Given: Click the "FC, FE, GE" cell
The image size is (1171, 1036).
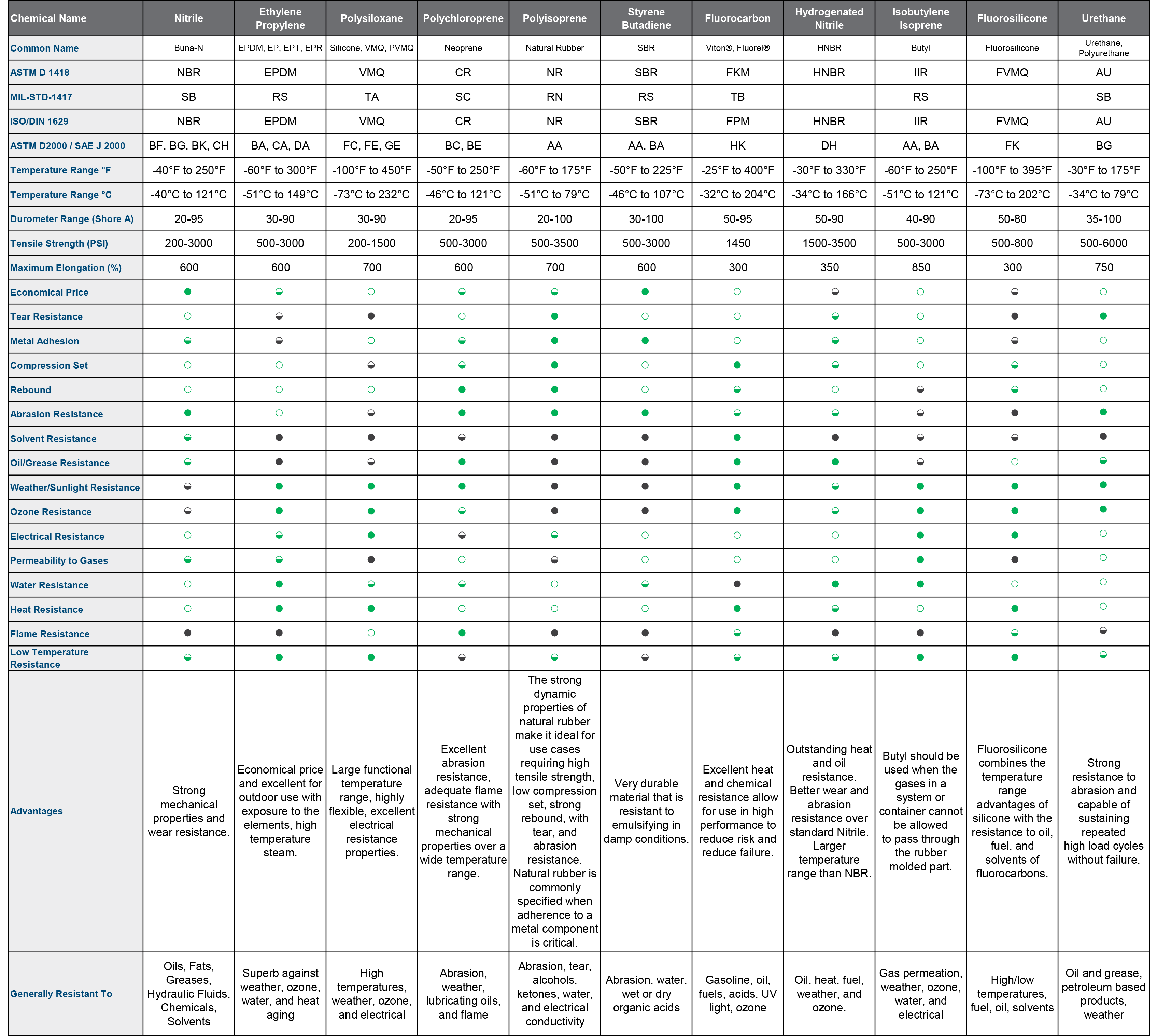Looking at the screenshot, I should (x=372, y=146).
